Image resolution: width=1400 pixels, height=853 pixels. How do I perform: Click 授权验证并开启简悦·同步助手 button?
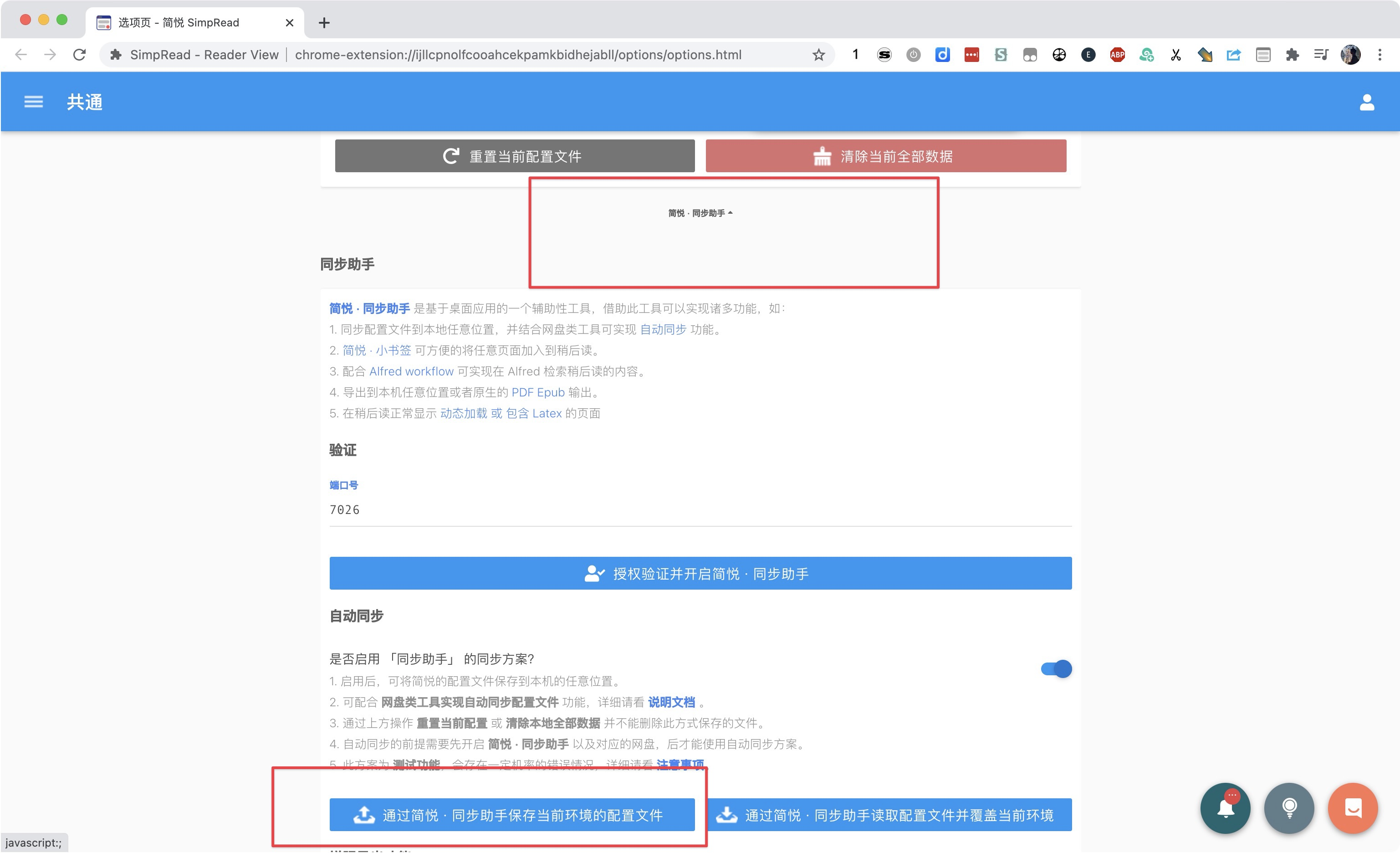(700, 573)
